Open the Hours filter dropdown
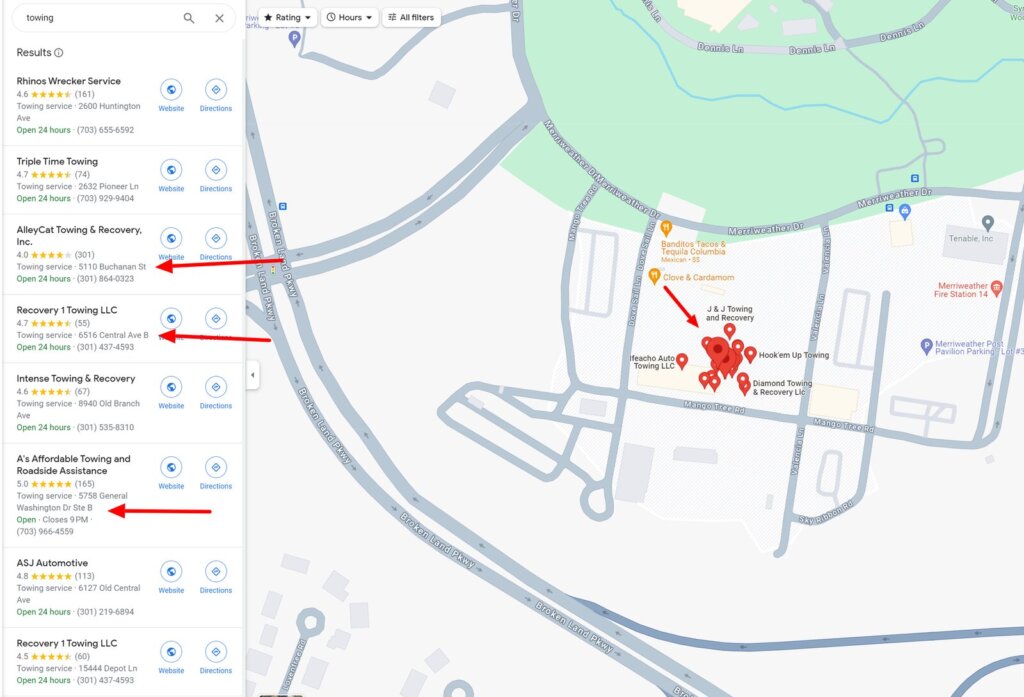The height and width of the screenshot is (697, 1024). point(350,17)
